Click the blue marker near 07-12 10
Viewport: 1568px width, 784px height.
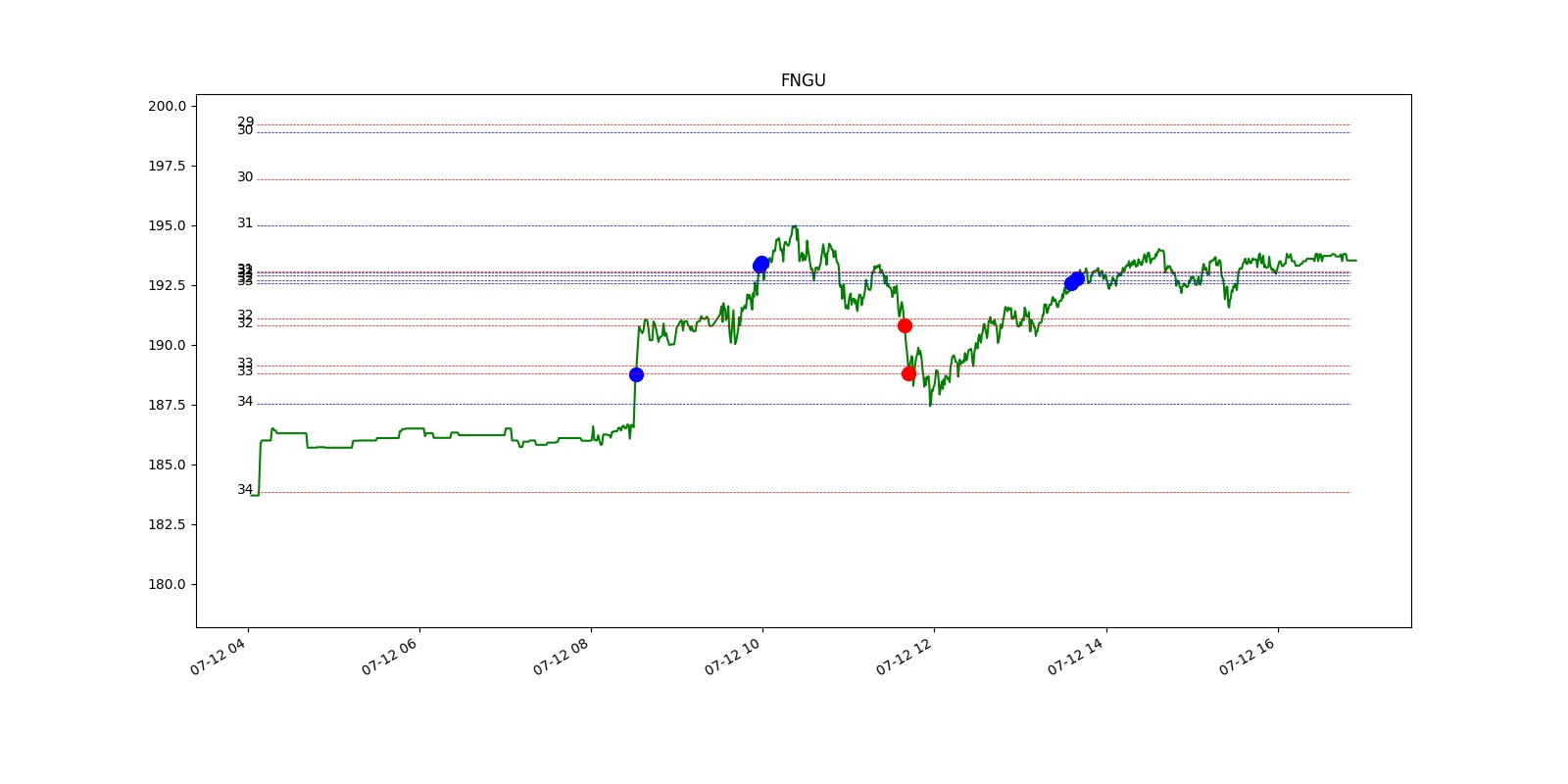pos(760,265)
